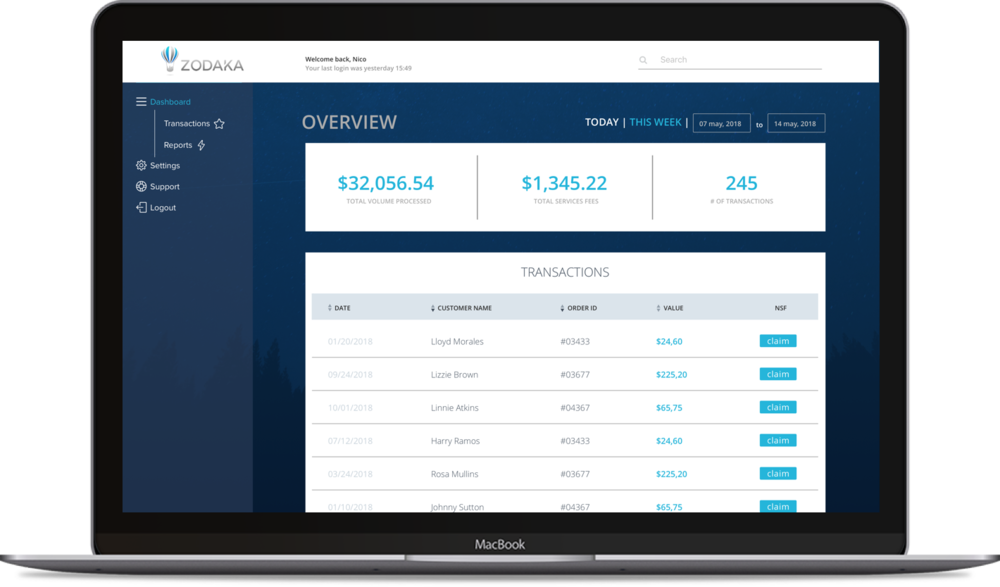Focus the Search input field
Viewport: 1000px width, 587px height.
730,60
